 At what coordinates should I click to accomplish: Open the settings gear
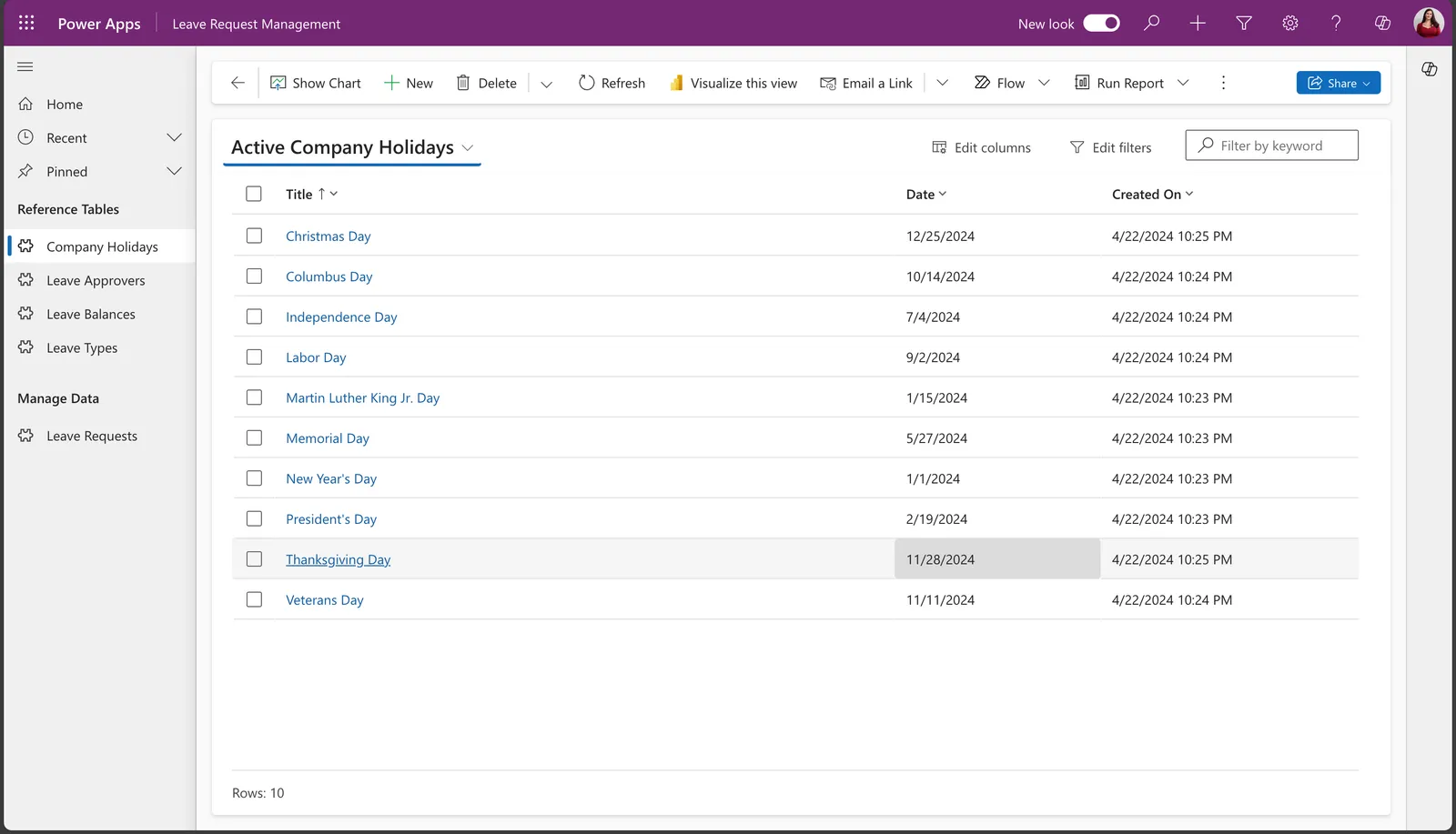pyautogui.click(x=1290, y=23)
